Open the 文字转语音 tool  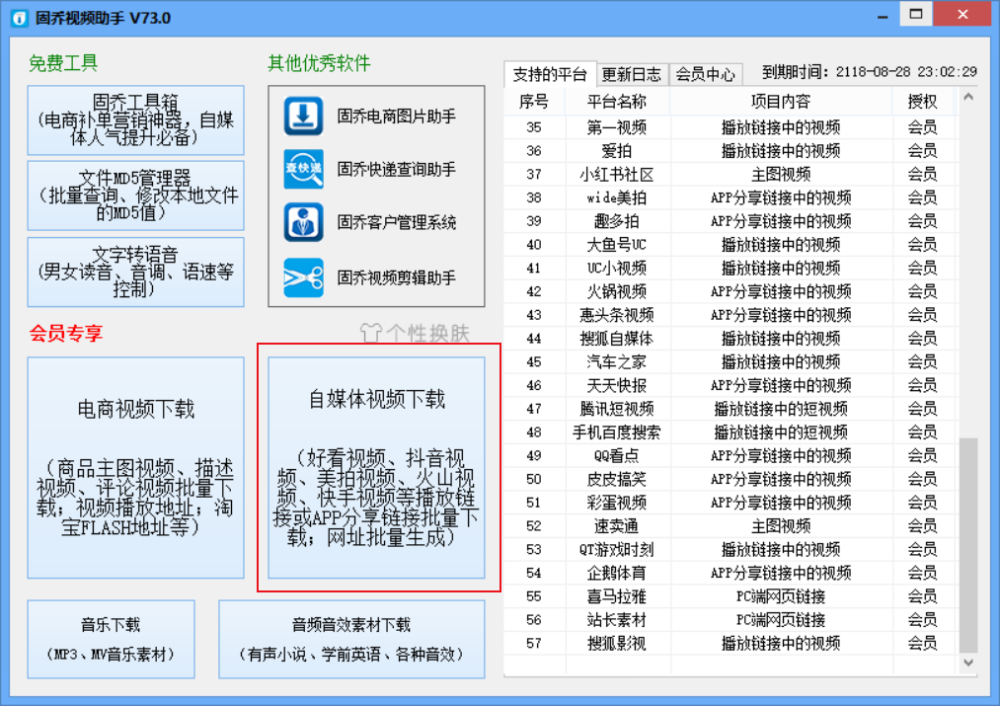coord(135,272)
